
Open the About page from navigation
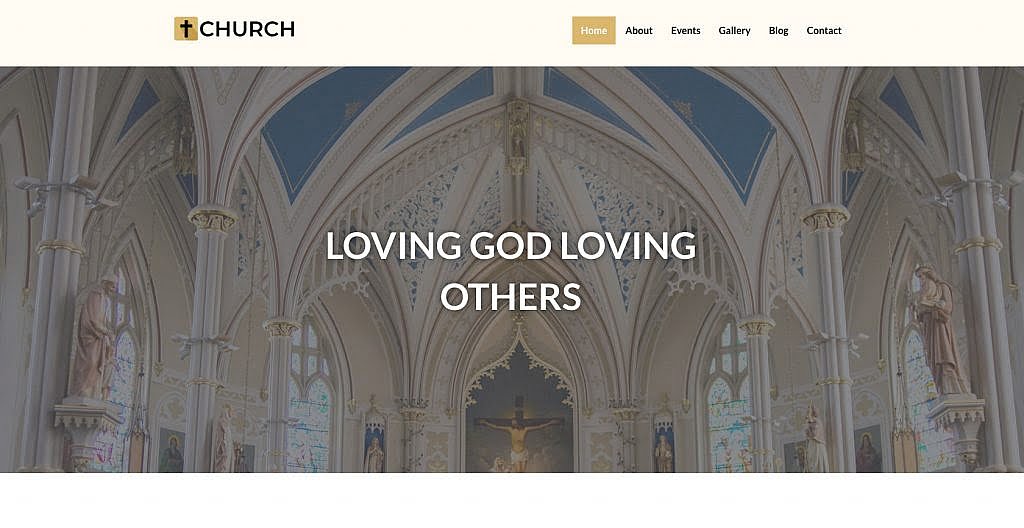pos(639,31)
